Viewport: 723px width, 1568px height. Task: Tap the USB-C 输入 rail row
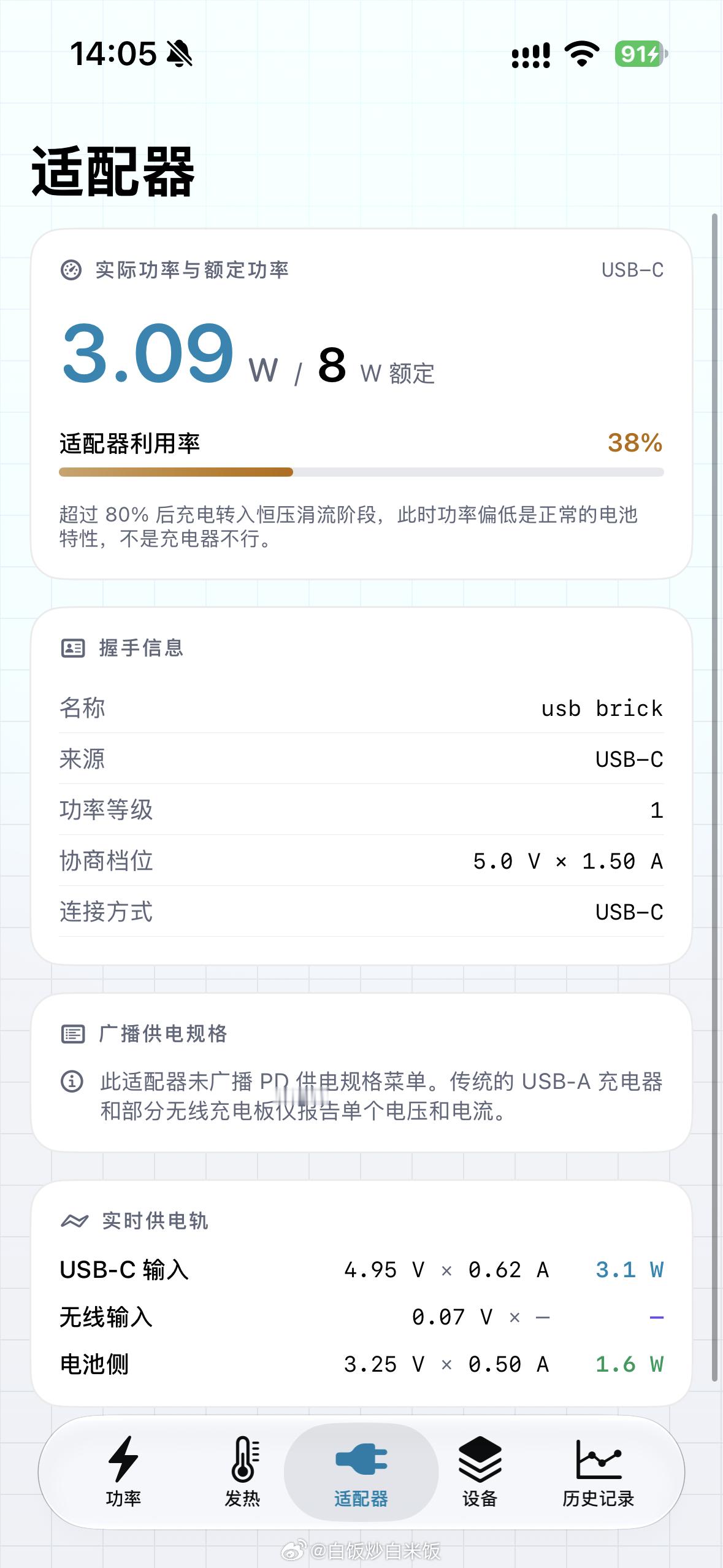point(361,1269)
